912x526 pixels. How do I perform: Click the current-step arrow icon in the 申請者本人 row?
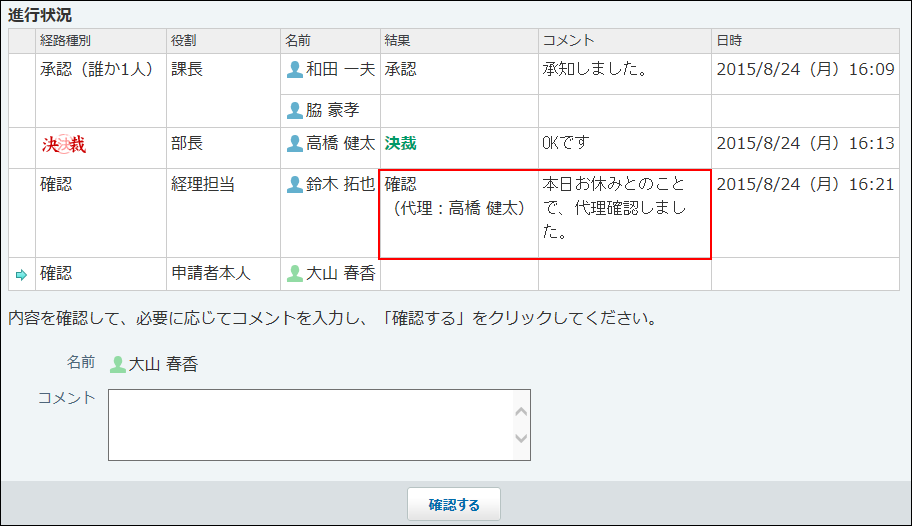22,275
